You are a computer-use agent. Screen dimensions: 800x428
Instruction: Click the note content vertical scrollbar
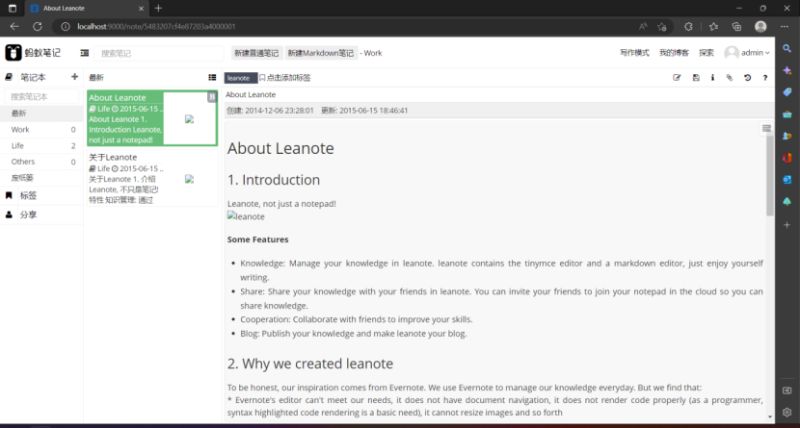coord(769,175)
